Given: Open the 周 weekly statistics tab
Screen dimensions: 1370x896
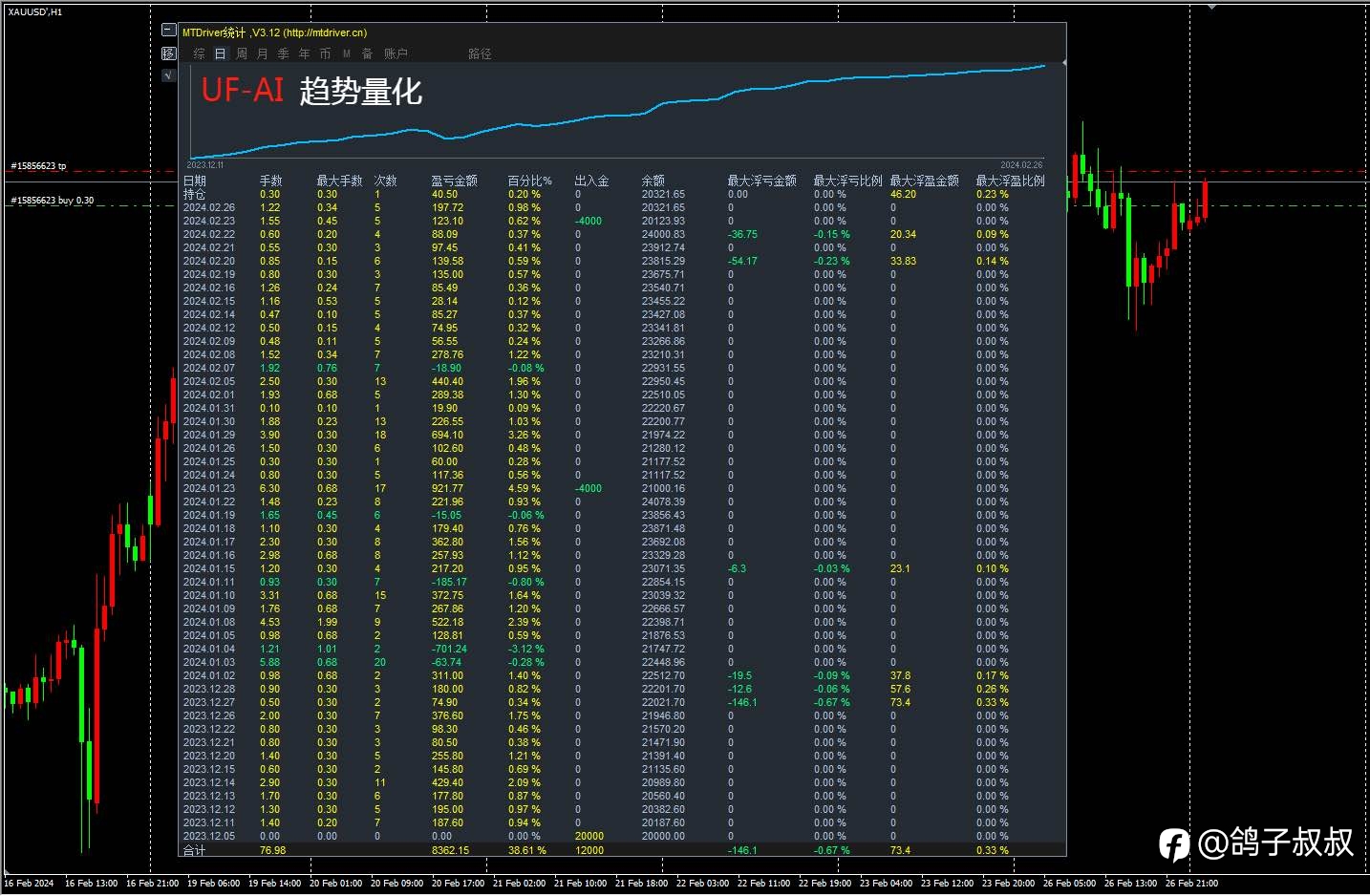Looking at the screenshot, I should (x=242, y=54).
